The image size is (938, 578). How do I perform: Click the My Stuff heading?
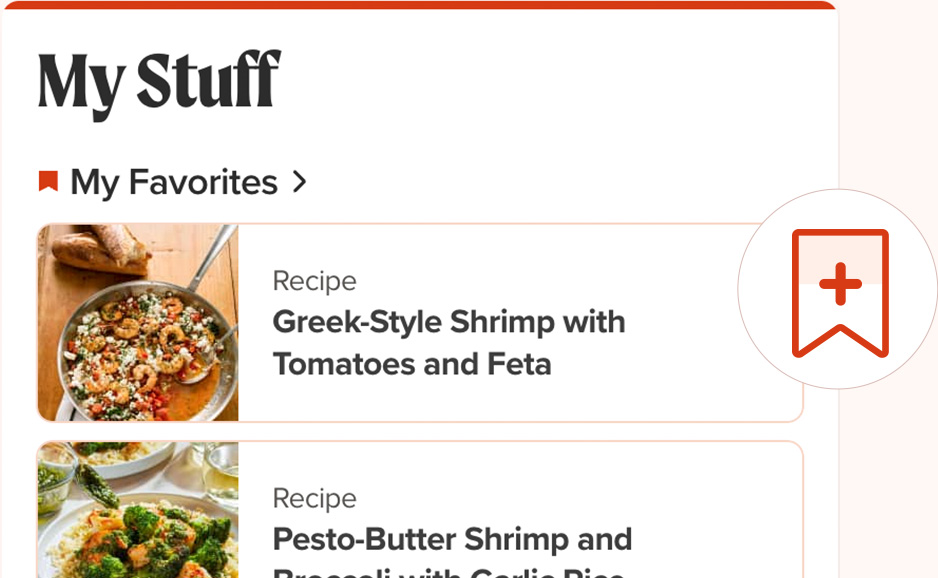click(x=159, y=82)
